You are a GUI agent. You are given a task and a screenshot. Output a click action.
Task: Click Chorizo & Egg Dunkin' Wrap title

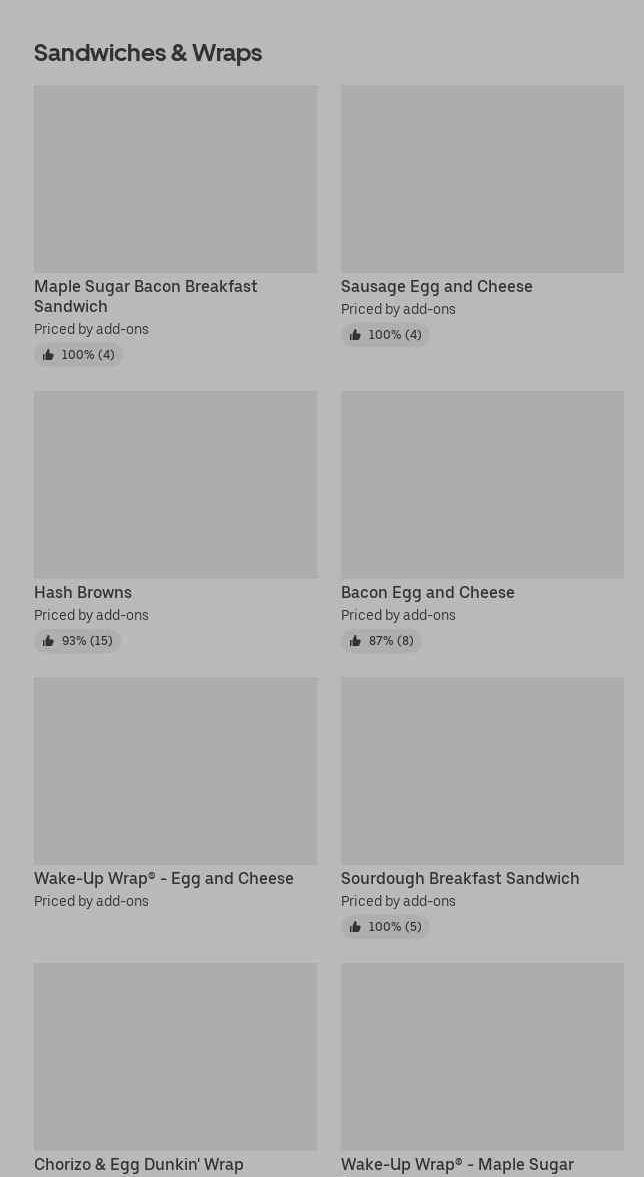(139, 1165)
